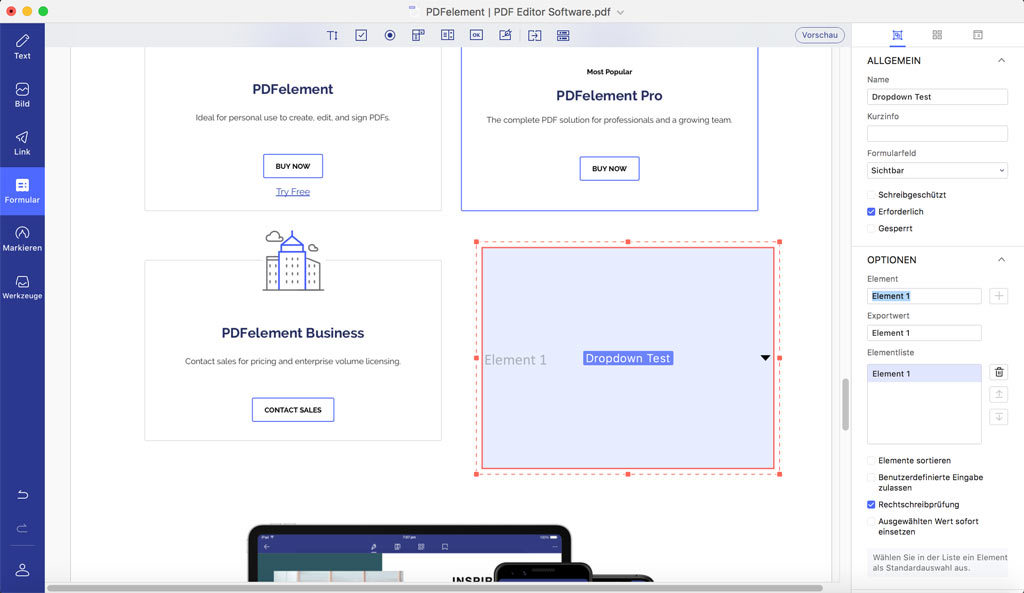This screenshot has height=593, width=1024.
Task: Click the horizontal document scrollbar
Action: 435,588
